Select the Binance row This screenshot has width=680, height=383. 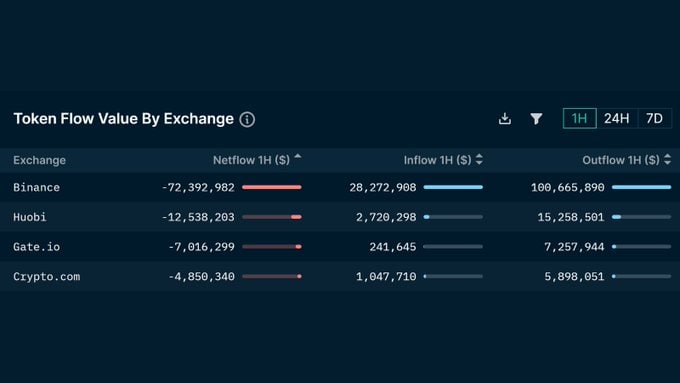click(x=340, y=187)
